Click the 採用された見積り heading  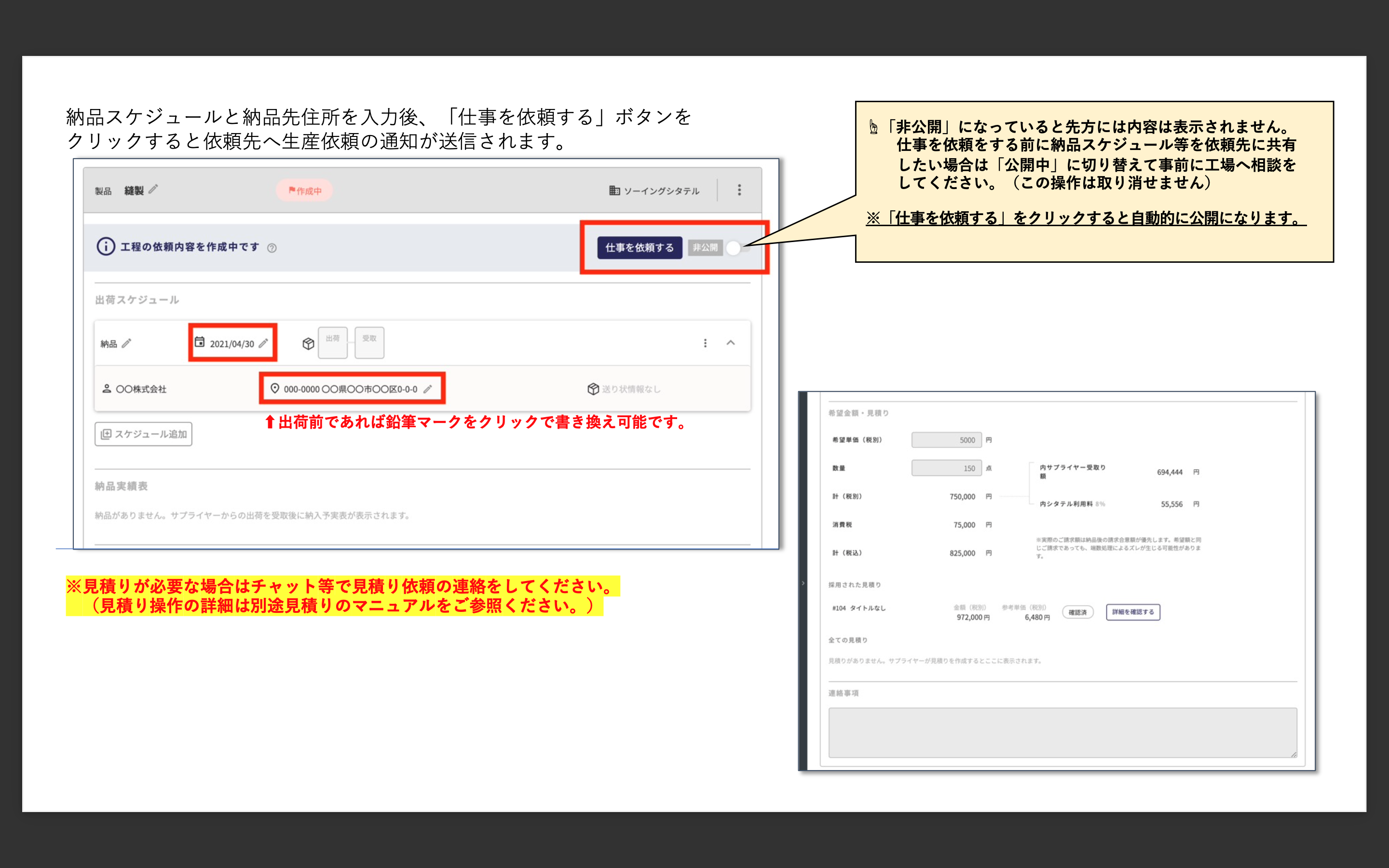coord(855,585)
